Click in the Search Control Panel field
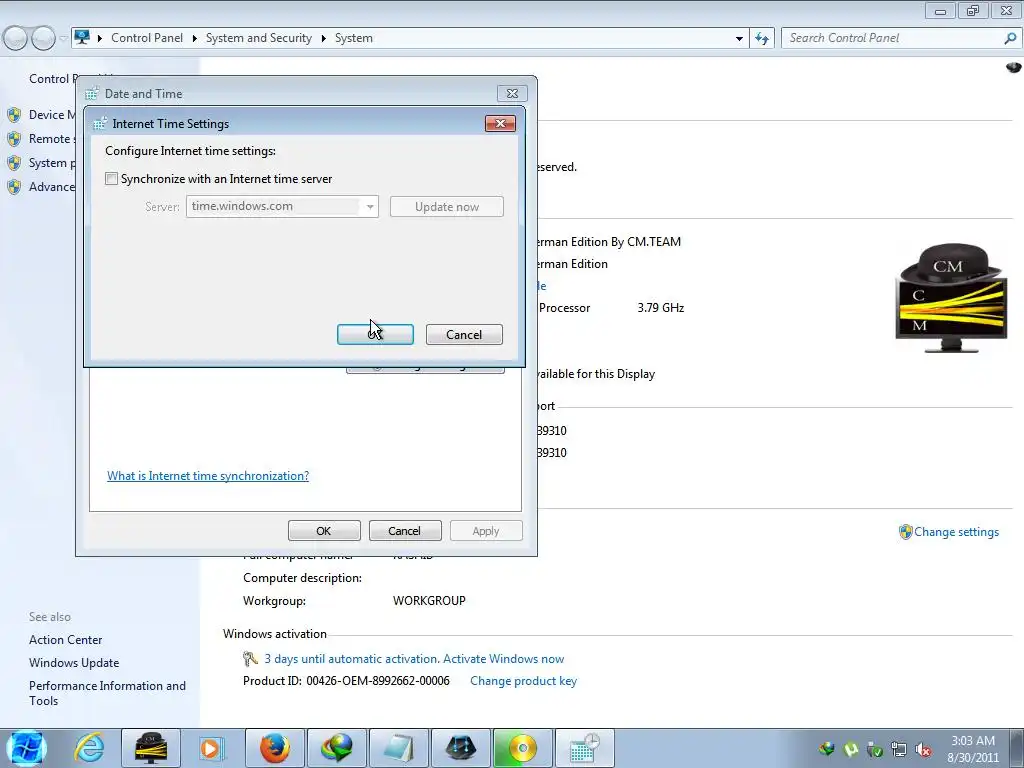This screenshot has height=768, width=1024. (x=892, y=38)
